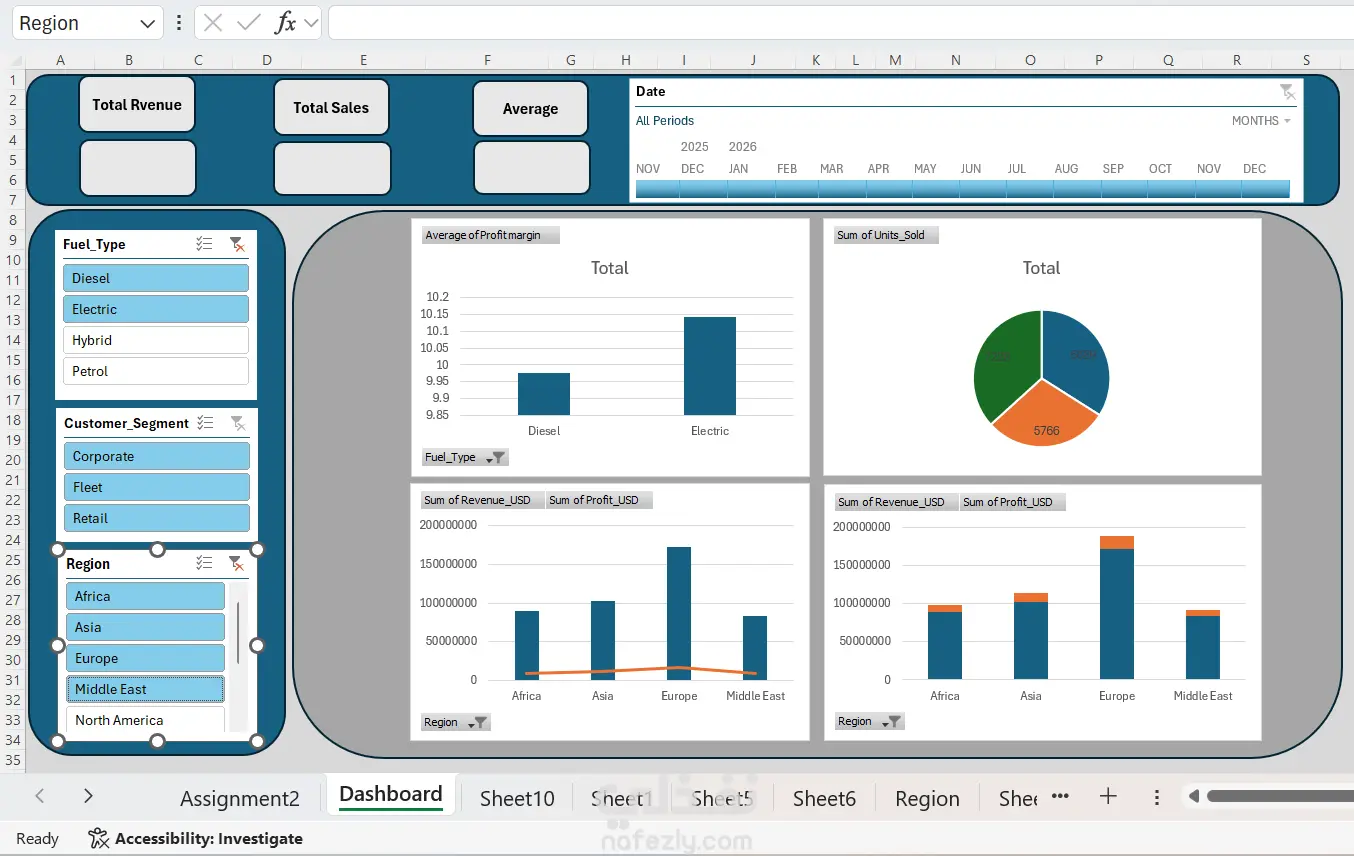Click the Region slicer vertical scrollbar
Image resolution: width=1354 pixels, height=856 pixels.
click(x=238, y=635)
